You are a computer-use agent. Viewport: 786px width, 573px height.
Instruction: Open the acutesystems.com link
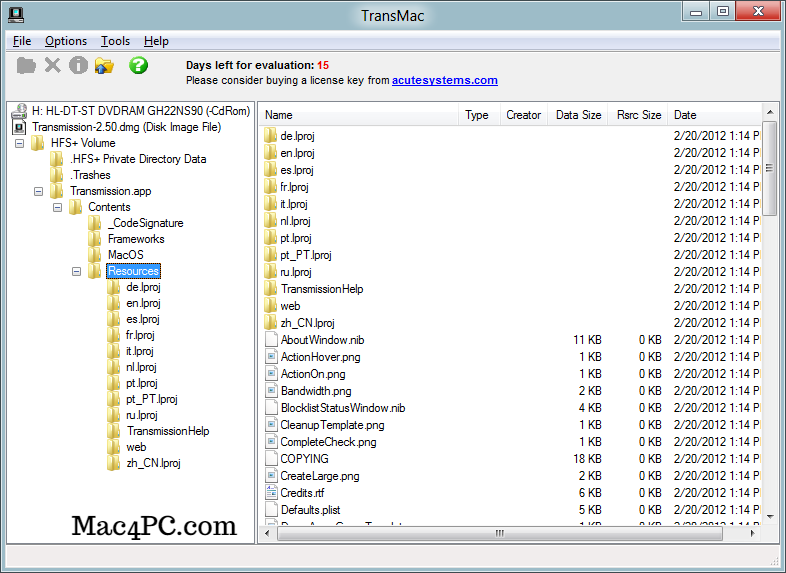pyautogui.click(x=445, y=80)
